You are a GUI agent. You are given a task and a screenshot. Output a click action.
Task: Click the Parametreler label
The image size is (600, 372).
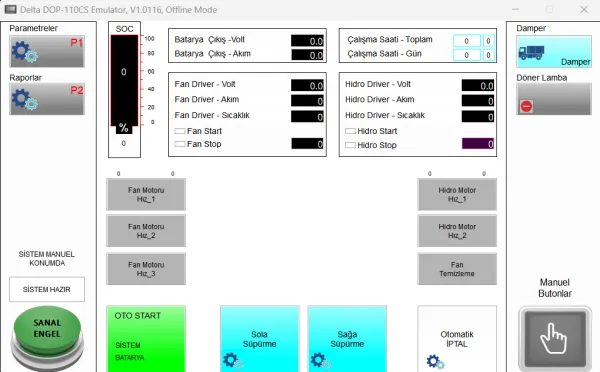click(33, 28)
